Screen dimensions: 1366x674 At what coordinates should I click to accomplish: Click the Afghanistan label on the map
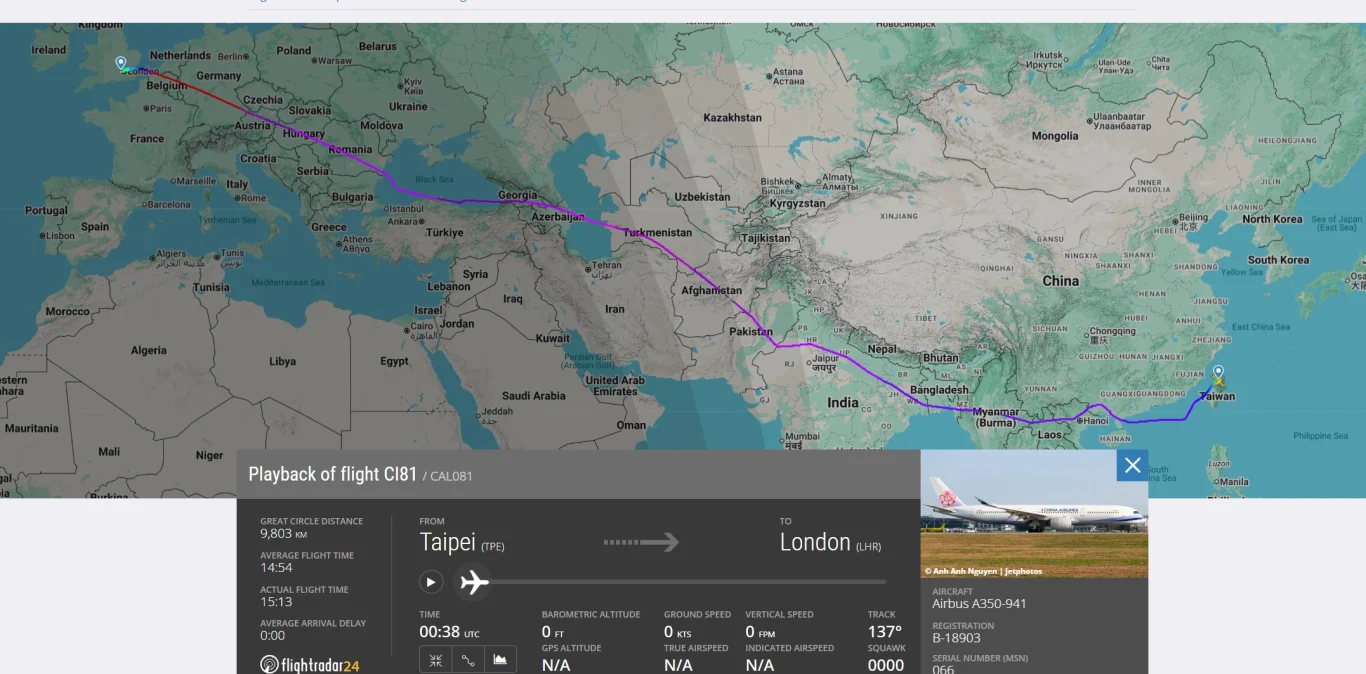(x=710, y=291)
